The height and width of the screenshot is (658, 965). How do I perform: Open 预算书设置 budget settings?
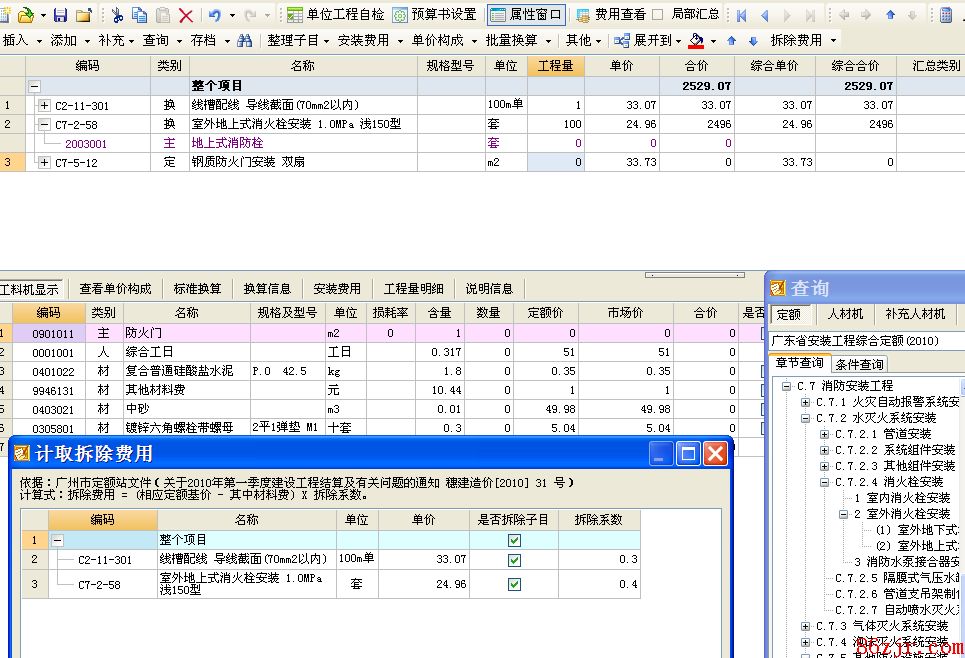click(x=435, y=15)
